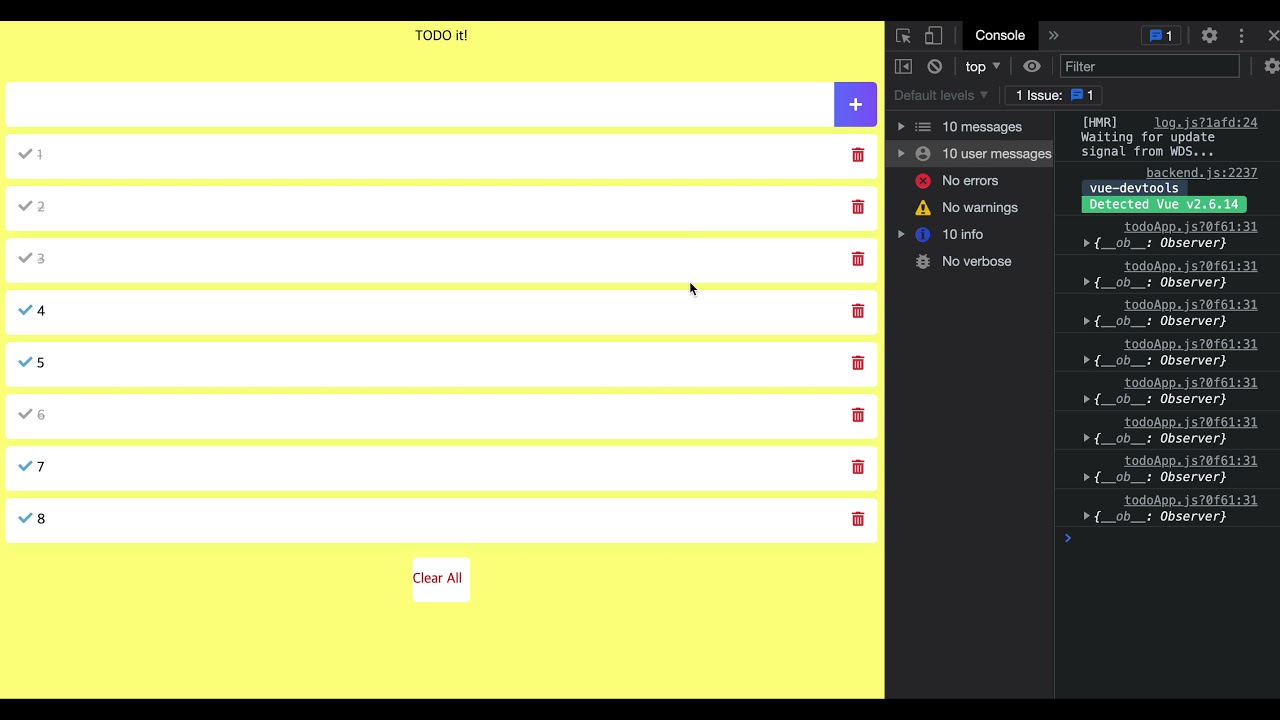Open the top JavaScript context dropdown
The height and width of the screenshot is (720, 1280).
coord(982,66)
